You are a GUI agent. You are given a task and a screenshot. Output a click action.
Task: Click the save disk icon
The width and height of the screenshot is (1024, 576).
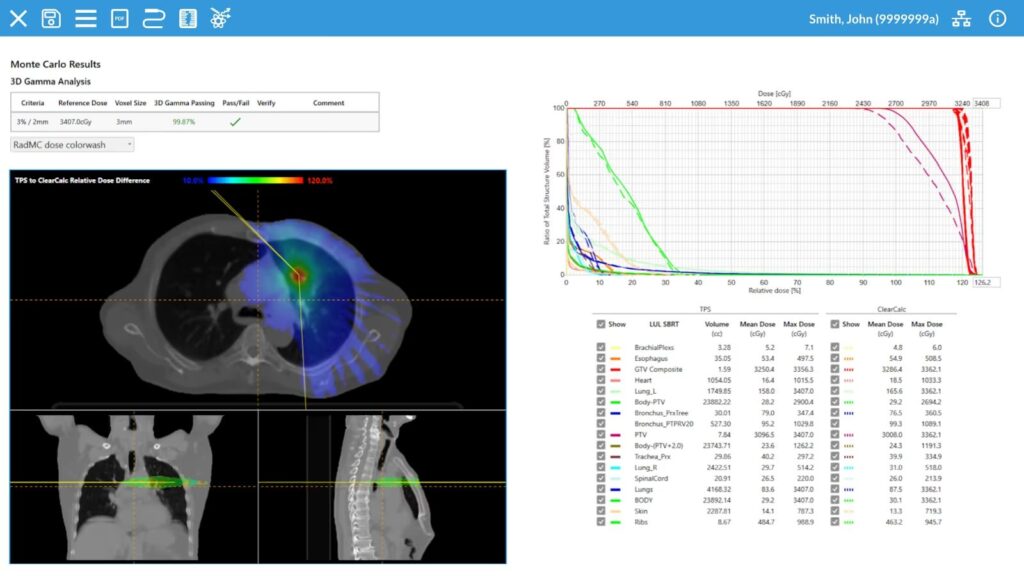pyautogui.click(x=51, y=18)
